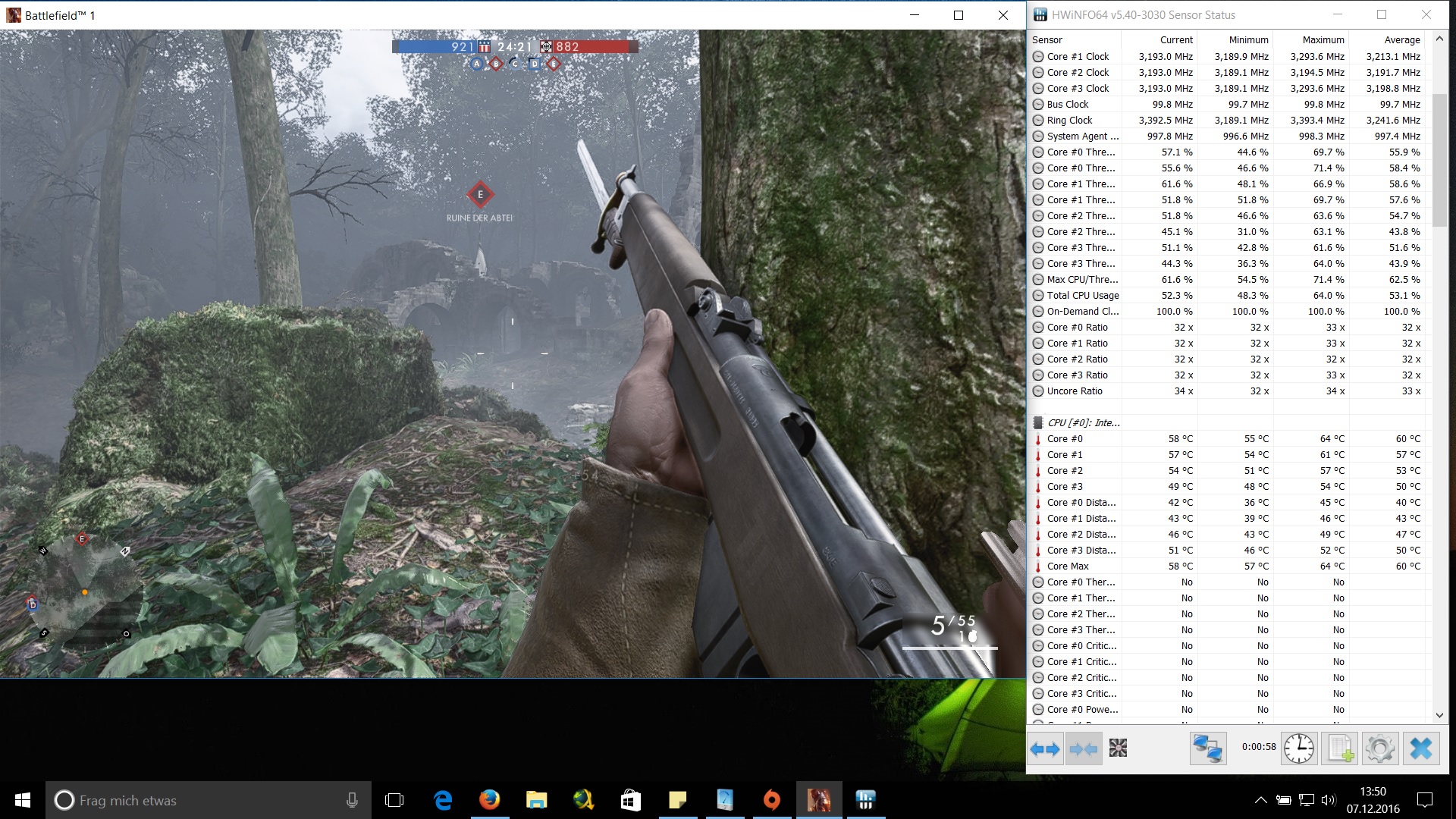Click the expand columns blue arrows button

click(1045, 749)
